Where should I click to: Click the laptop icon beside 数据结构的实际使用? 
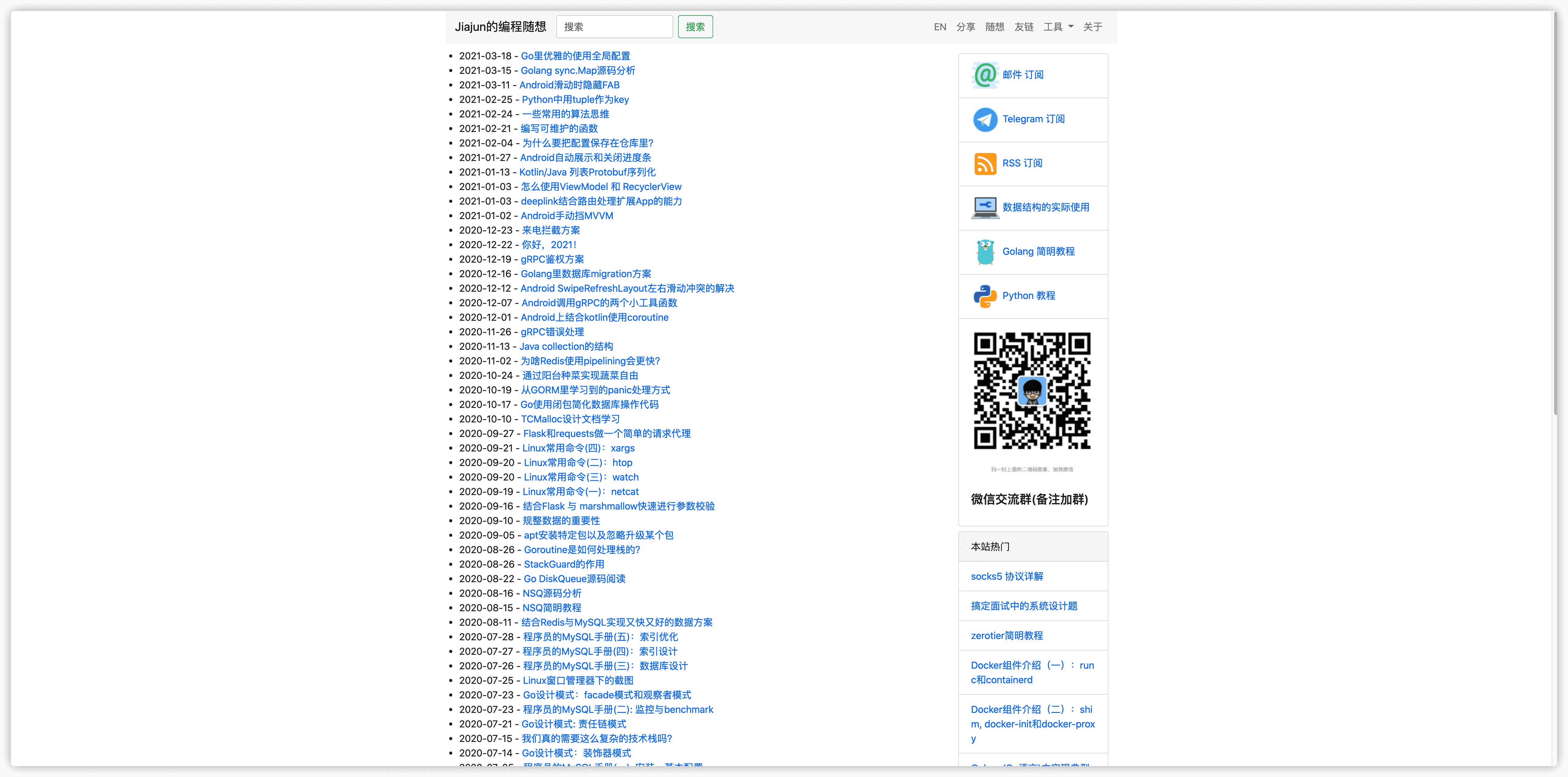point(985,208)
